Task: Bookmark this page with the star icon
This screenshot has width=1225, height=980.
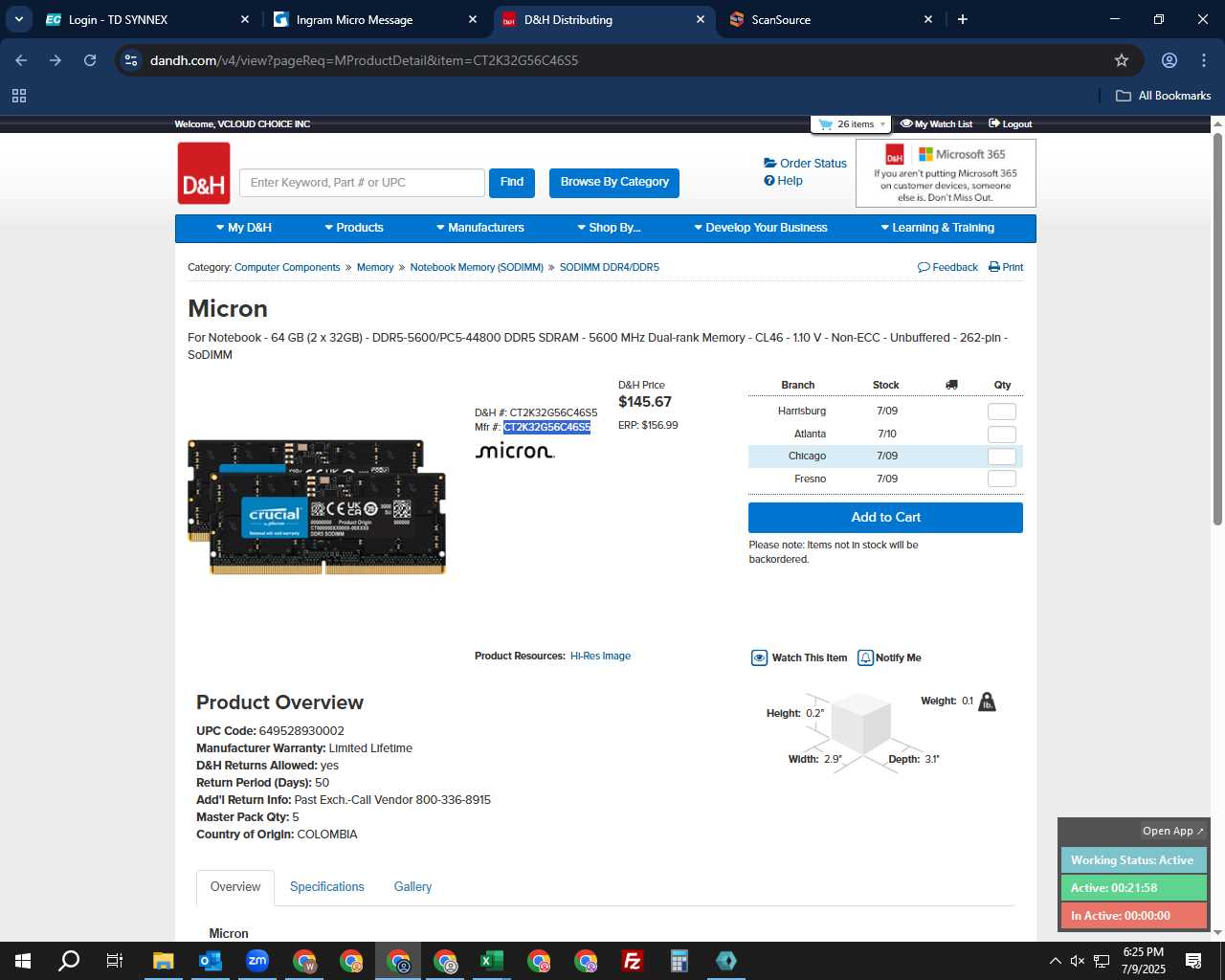Action: point(1122,60)
